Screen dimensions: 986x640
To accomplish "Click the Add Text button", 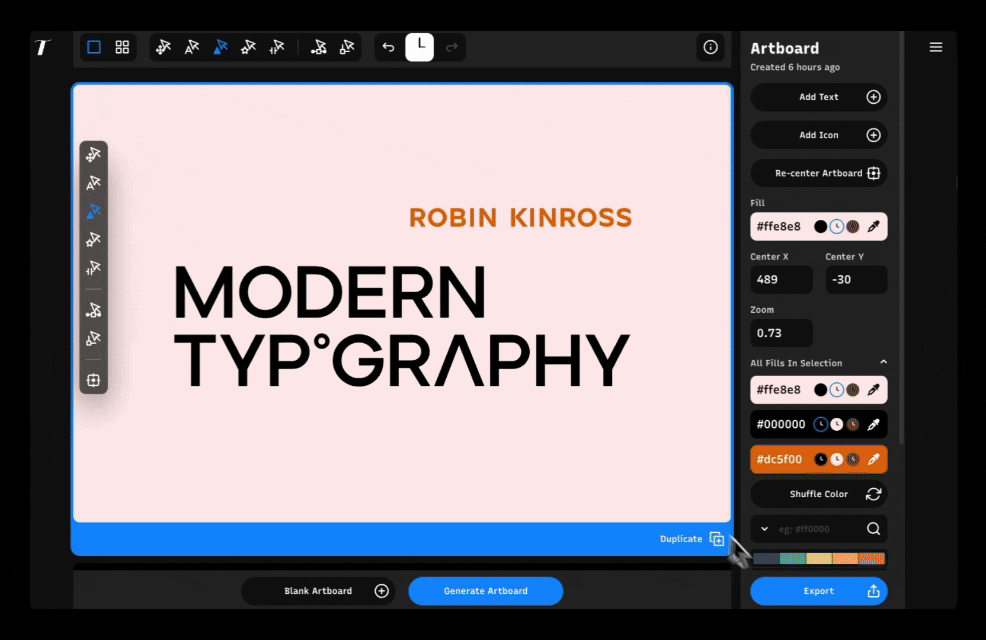I will (819, 97).
